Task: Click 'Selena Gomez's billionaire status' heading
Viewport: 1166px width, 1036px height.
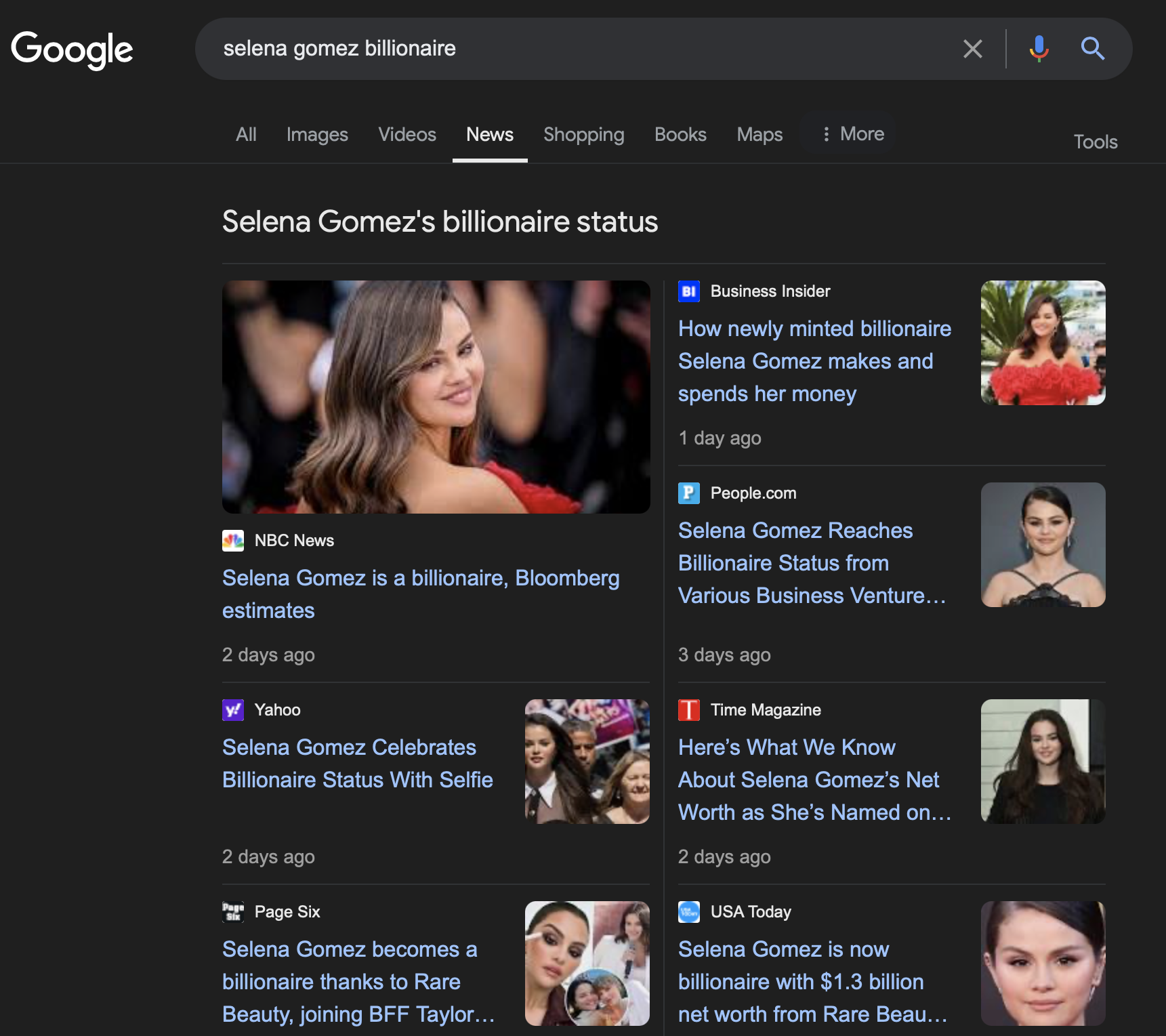Action: 440,222
